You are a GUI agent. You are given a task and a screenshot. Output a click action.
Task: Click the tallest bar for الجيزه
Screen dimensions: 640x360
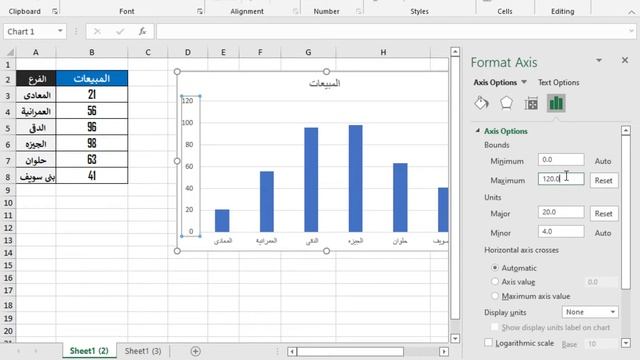356,178
